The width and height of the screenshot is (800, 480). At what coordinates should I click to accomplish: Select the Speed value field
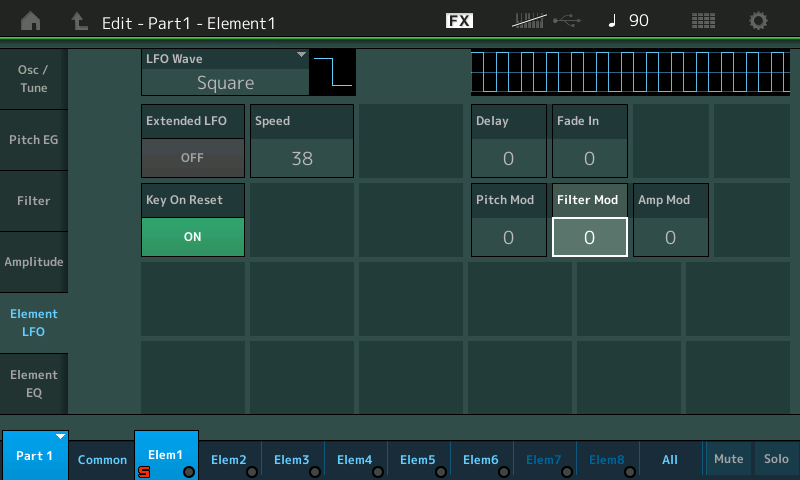[x=301, y=158]
